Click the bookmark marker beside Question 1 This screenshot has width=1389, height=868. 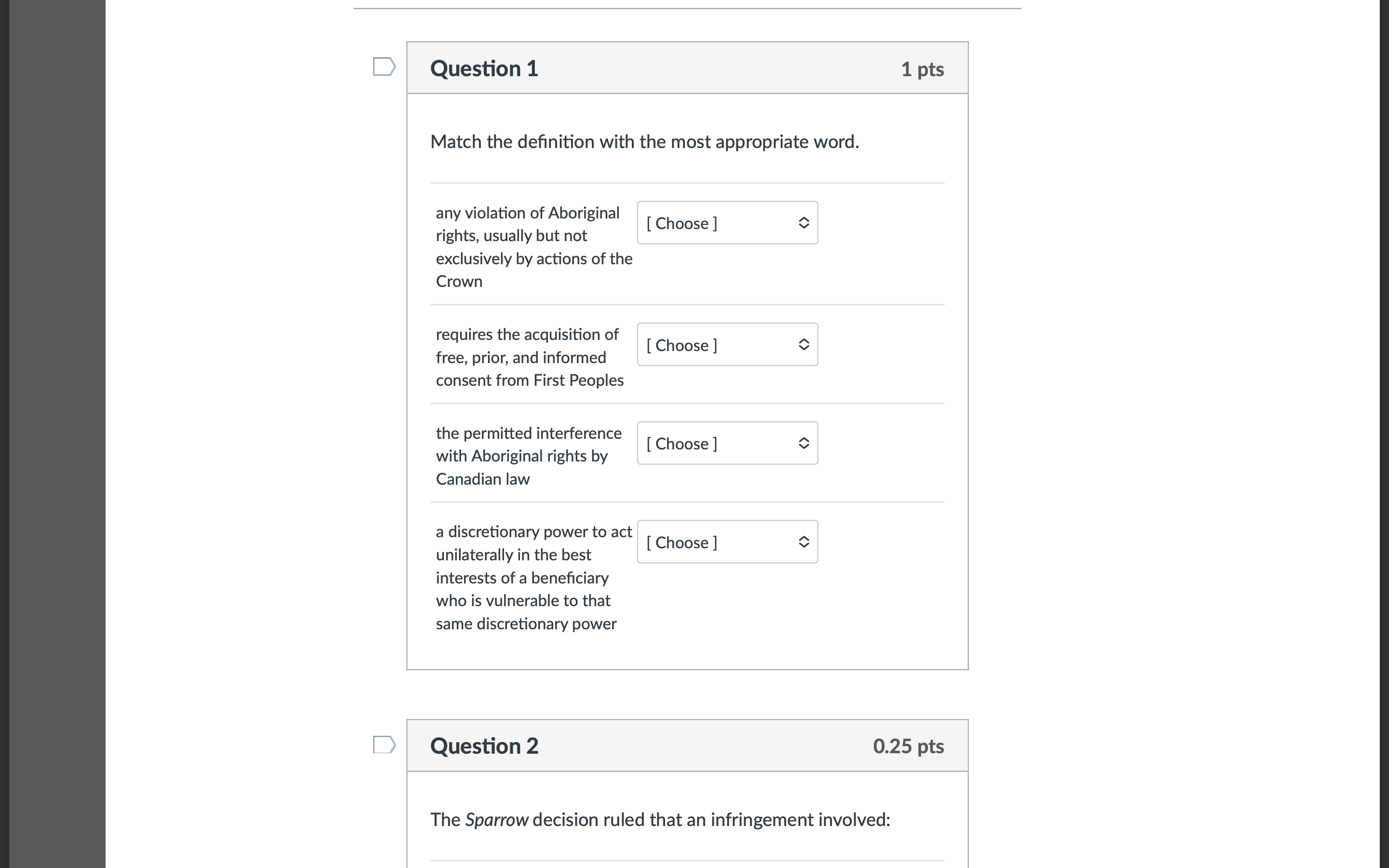pyautogui.click(x=383, y=67)
